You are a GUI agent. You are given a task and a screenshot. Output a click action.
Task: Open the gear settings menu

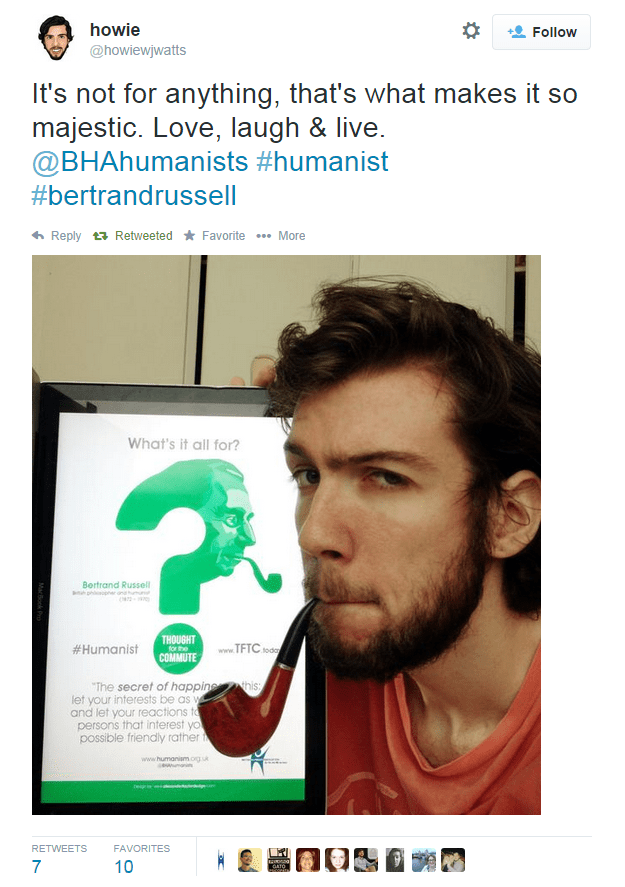point(471,31)
